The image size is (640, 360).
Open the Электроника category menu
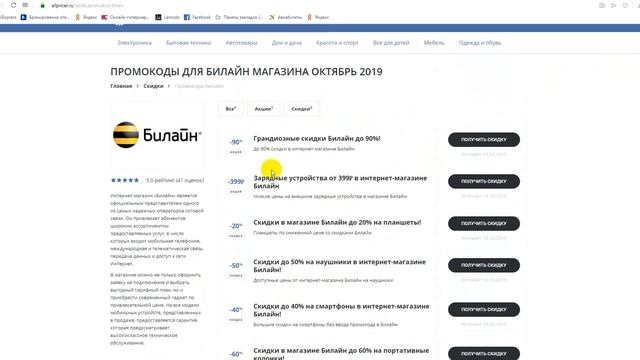click(x=134, y=43)
